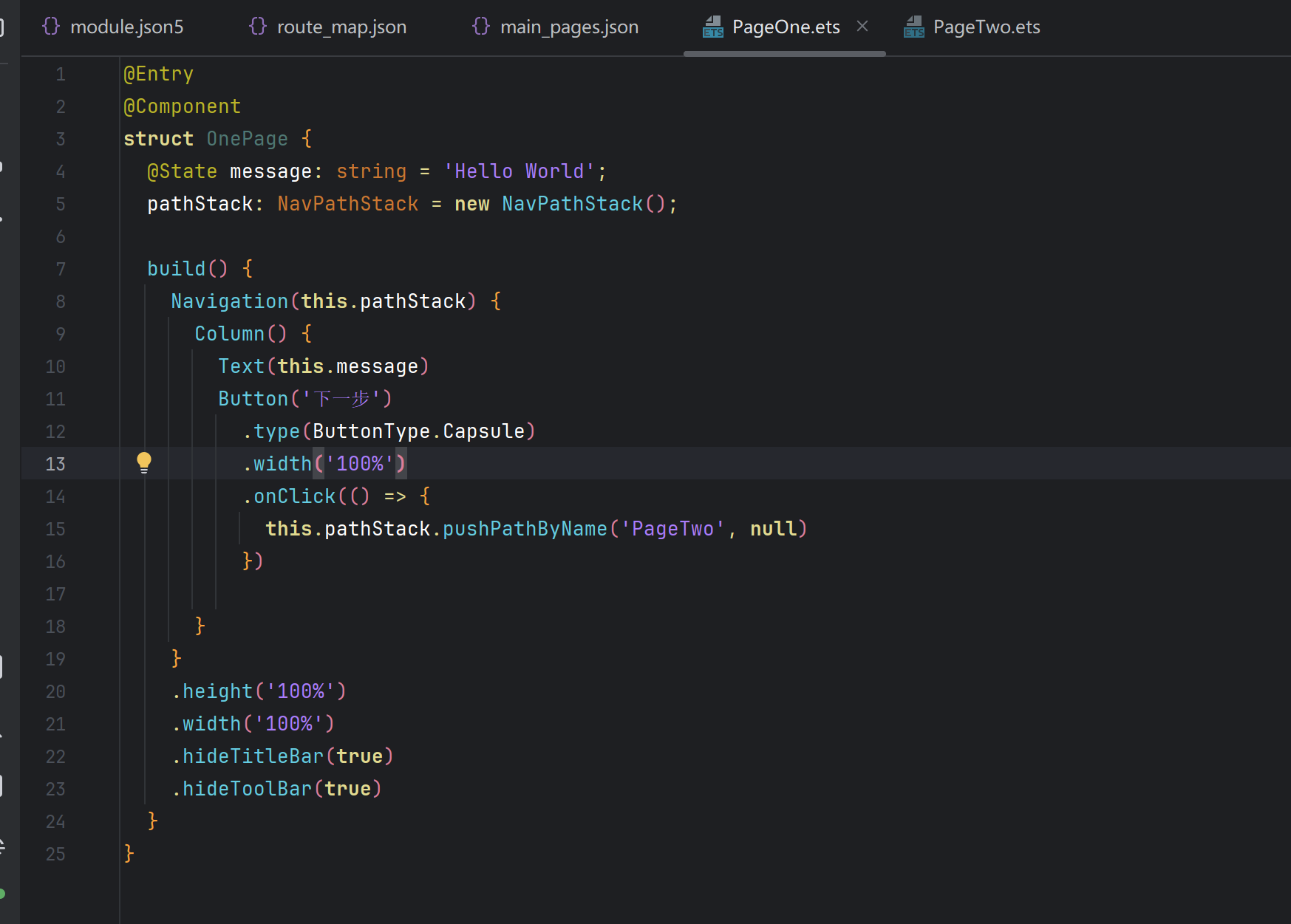Select the route_map.json tab
This screenshot has width=1291, height=924.
pos(341,27)
